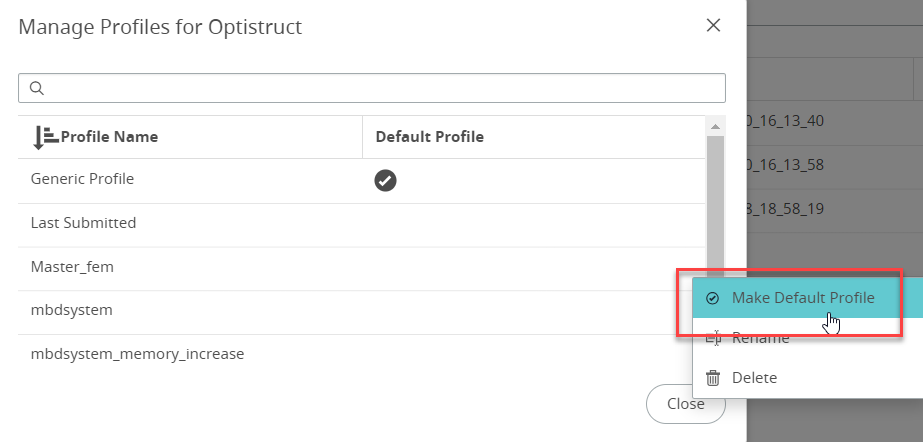This screenshot has width=923, height=442.
Task: Click the Make Default Profile checkmark icon
Action: coord(712,298)
